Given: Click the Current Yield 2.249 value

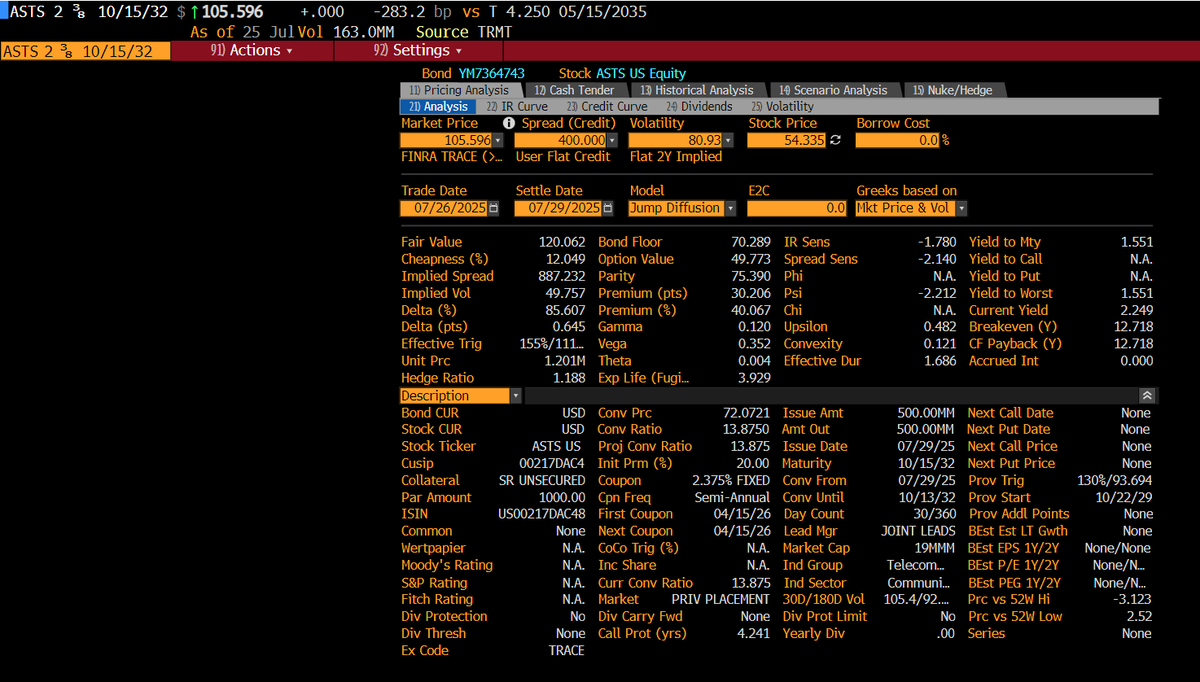Looking at the screenshot, I should (1136, 310).
